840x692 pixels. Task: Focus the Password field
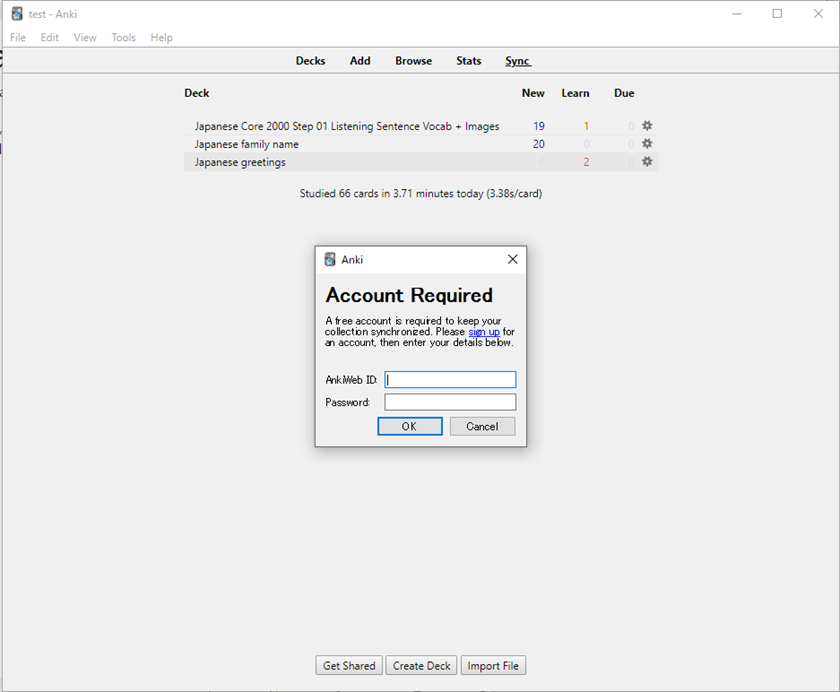coord(450,402)
